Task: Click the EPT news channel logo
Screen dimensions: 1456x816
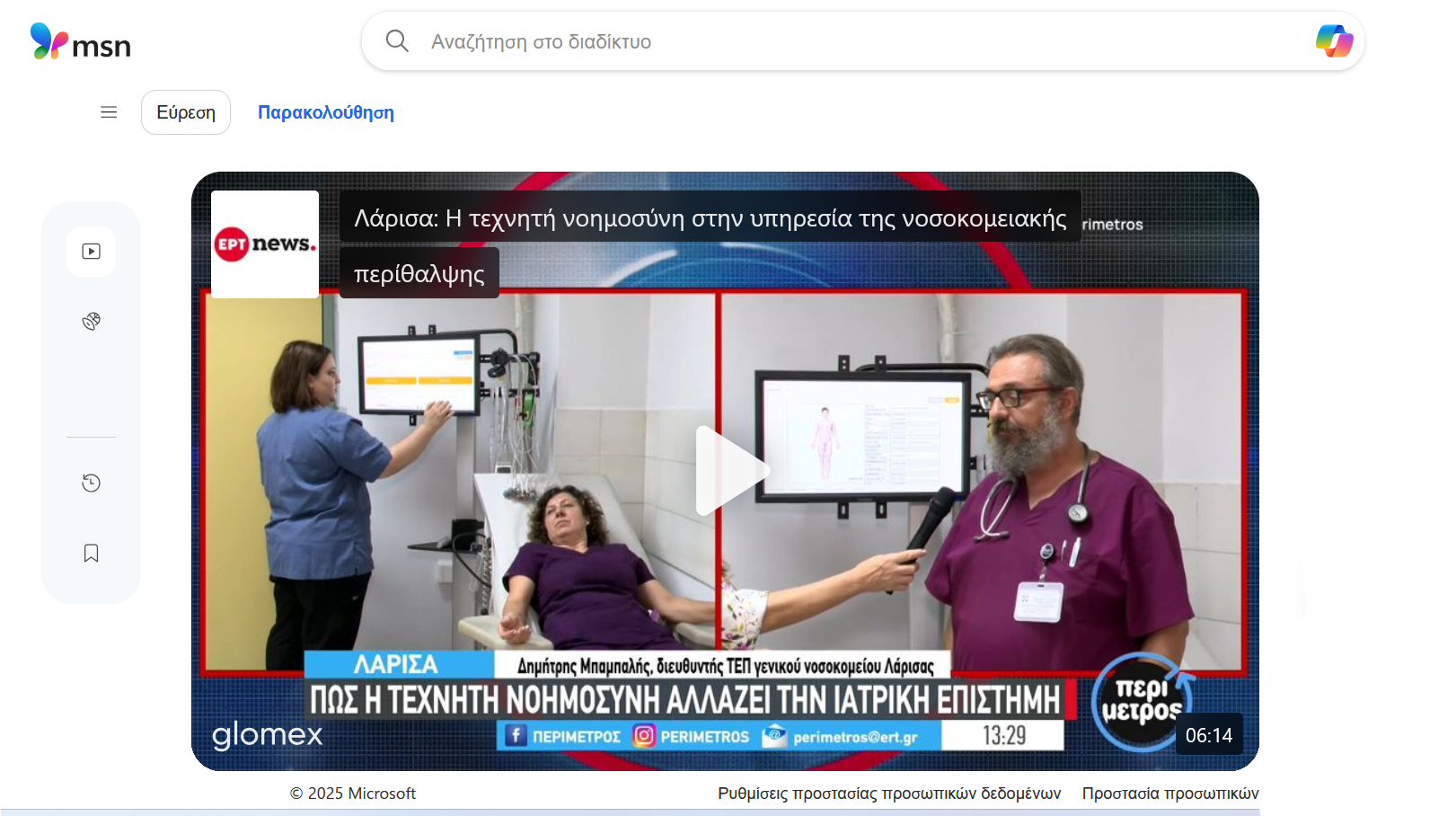Action: [x=265, y=244]
